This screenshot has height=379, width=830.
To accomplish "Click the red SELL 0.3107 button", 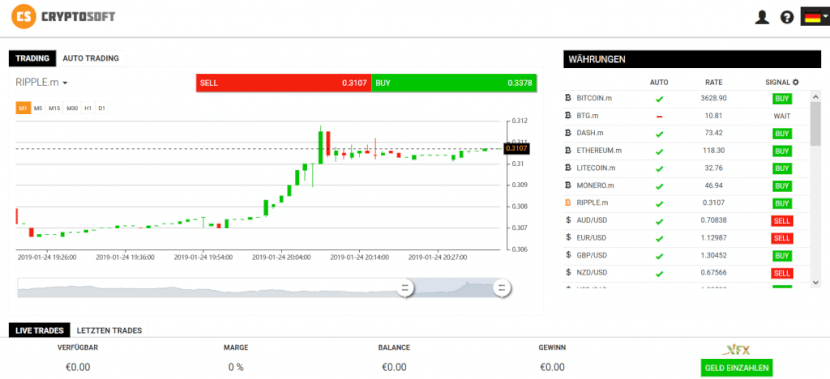I will pos(283,83).
